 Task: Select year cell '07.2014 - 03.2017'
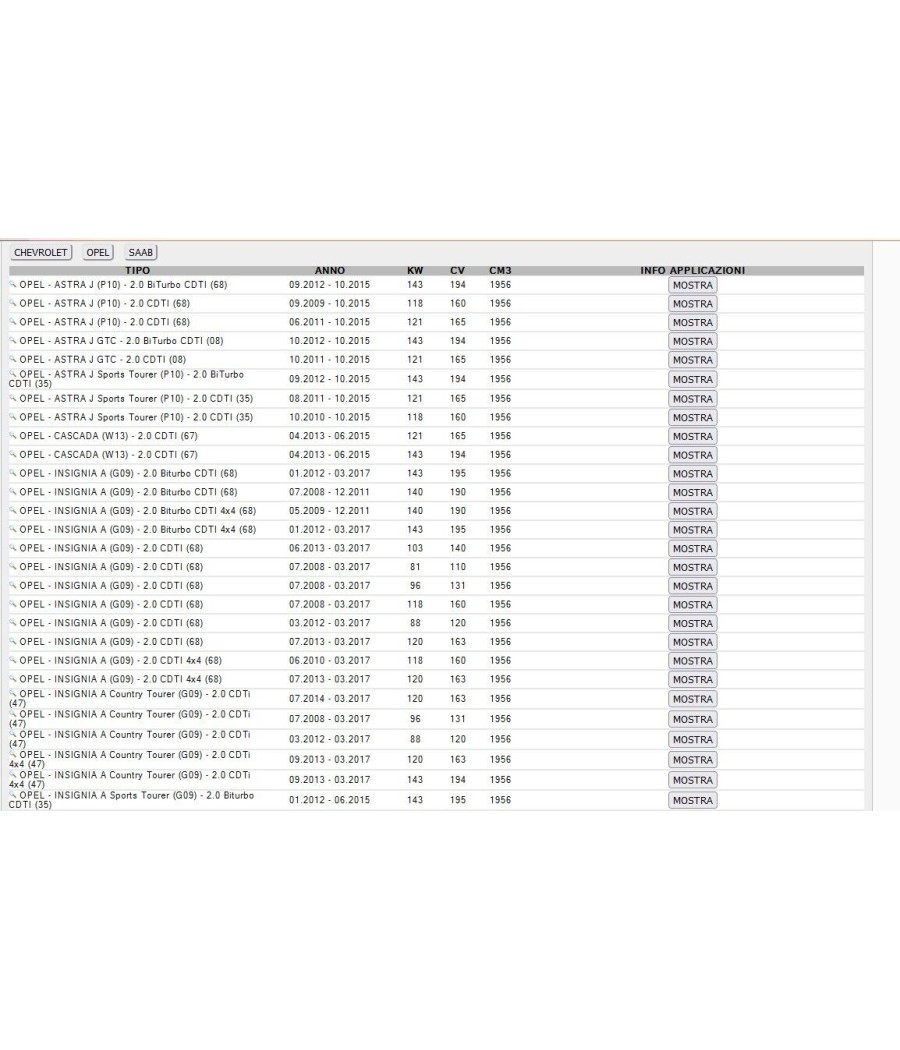point(329,698)
